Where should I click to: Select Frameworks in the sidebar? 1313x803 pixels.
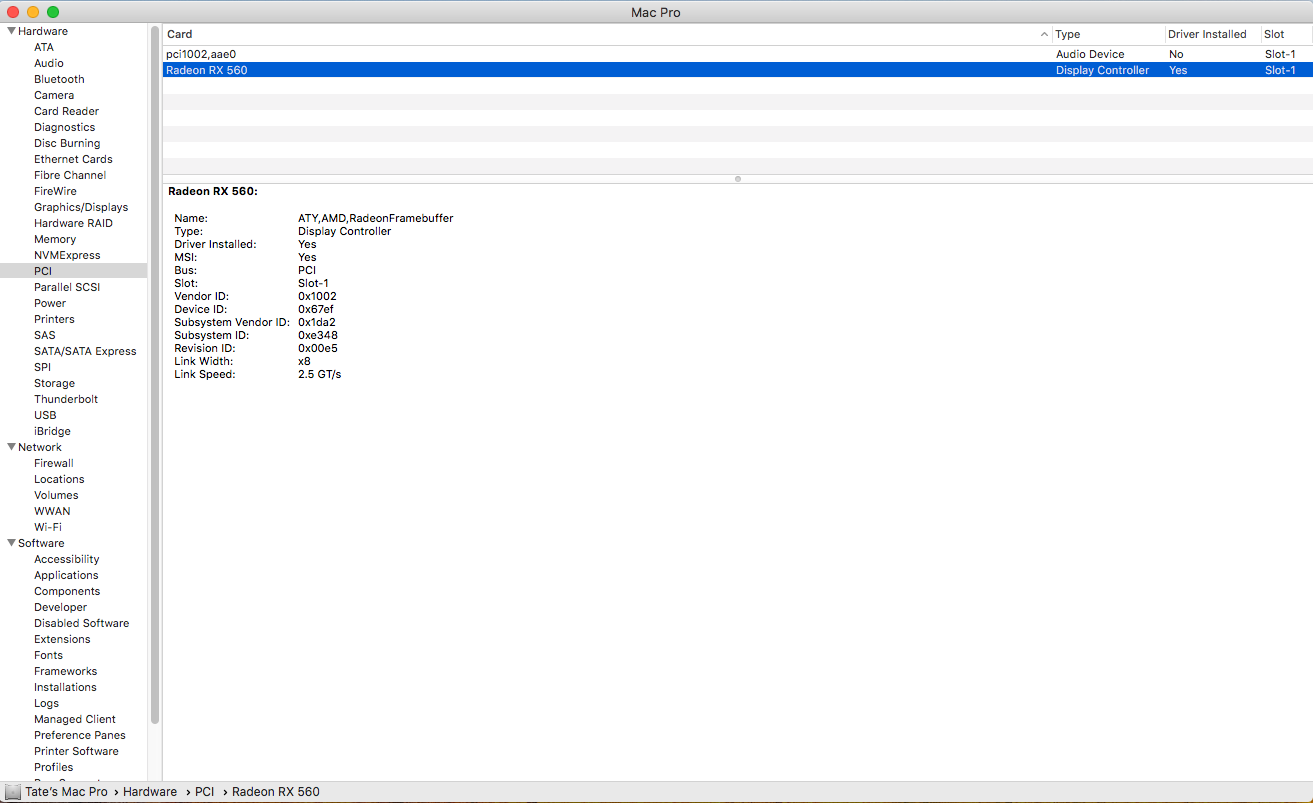pos(65,671)
